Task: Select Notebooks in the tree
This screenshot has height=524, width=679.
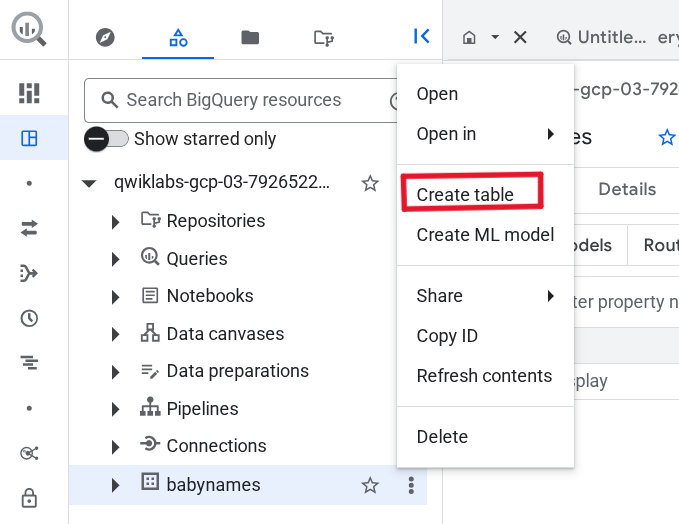Action: [210, 296]
